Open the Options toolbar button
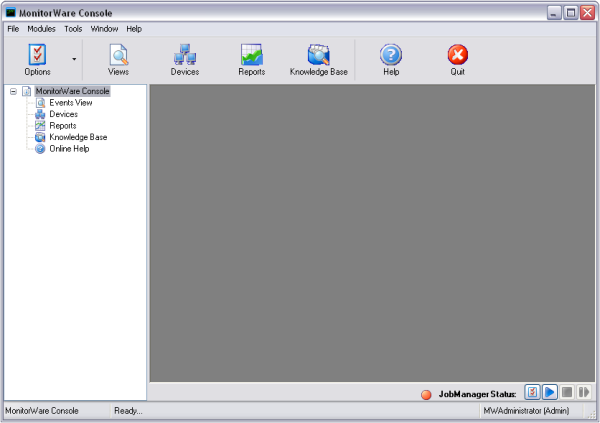This screenshot has height=423, width=600. 37,60
